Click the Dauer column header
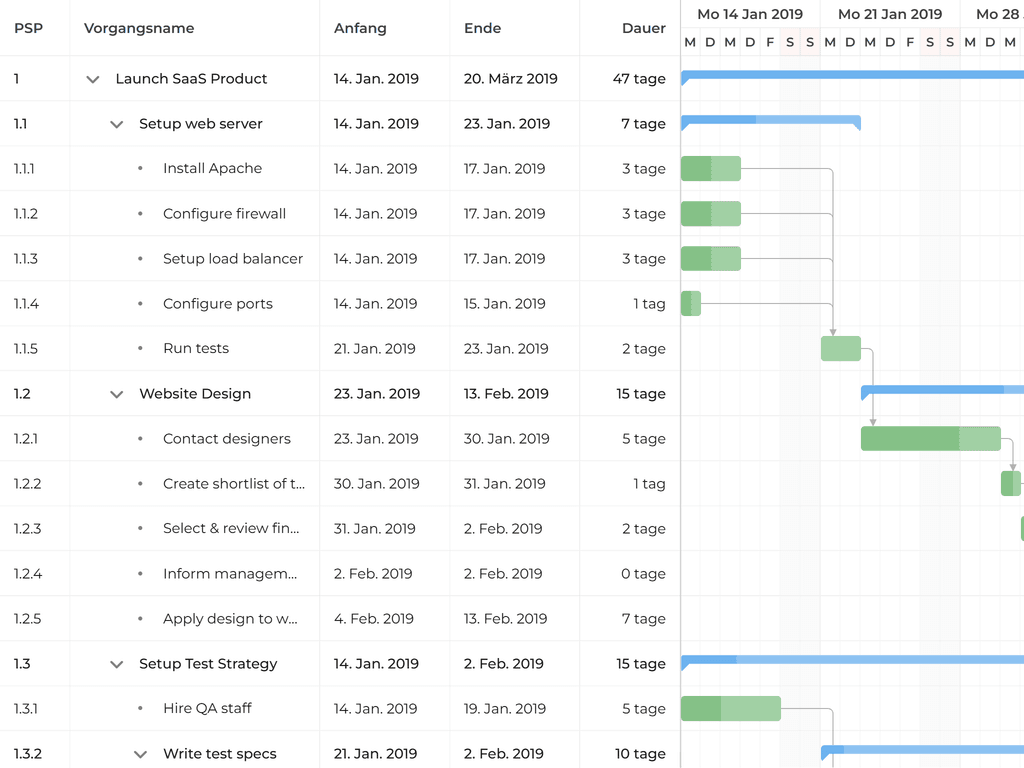The width and height of the screenshot is (1024, 768). (643, 28)
